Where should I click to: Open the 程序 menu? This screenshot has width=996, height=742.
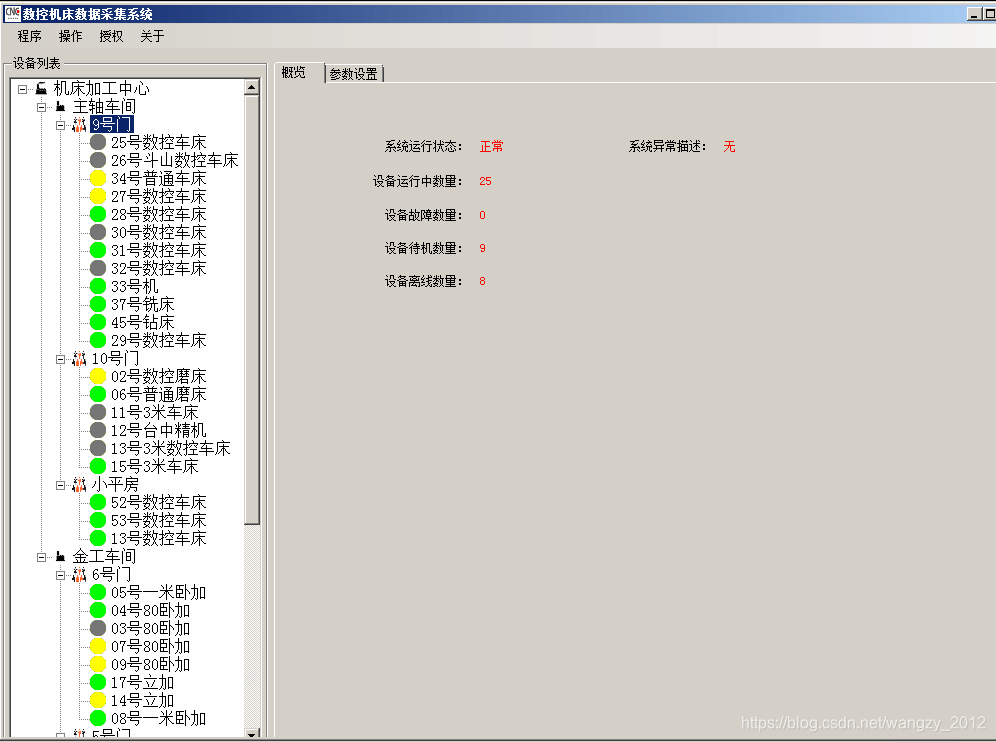click(x=28, y=36)
